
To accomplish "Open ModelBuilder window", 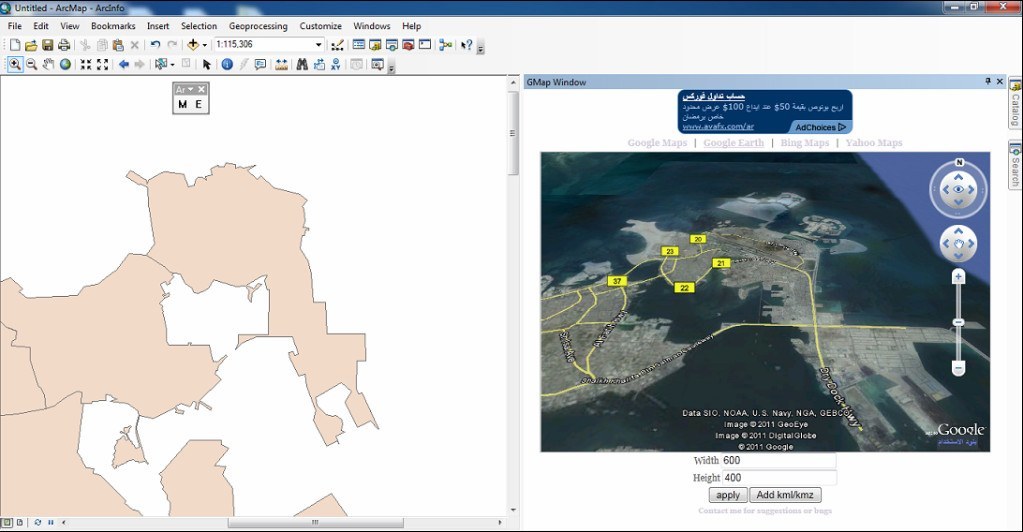I will coord(446,45).
